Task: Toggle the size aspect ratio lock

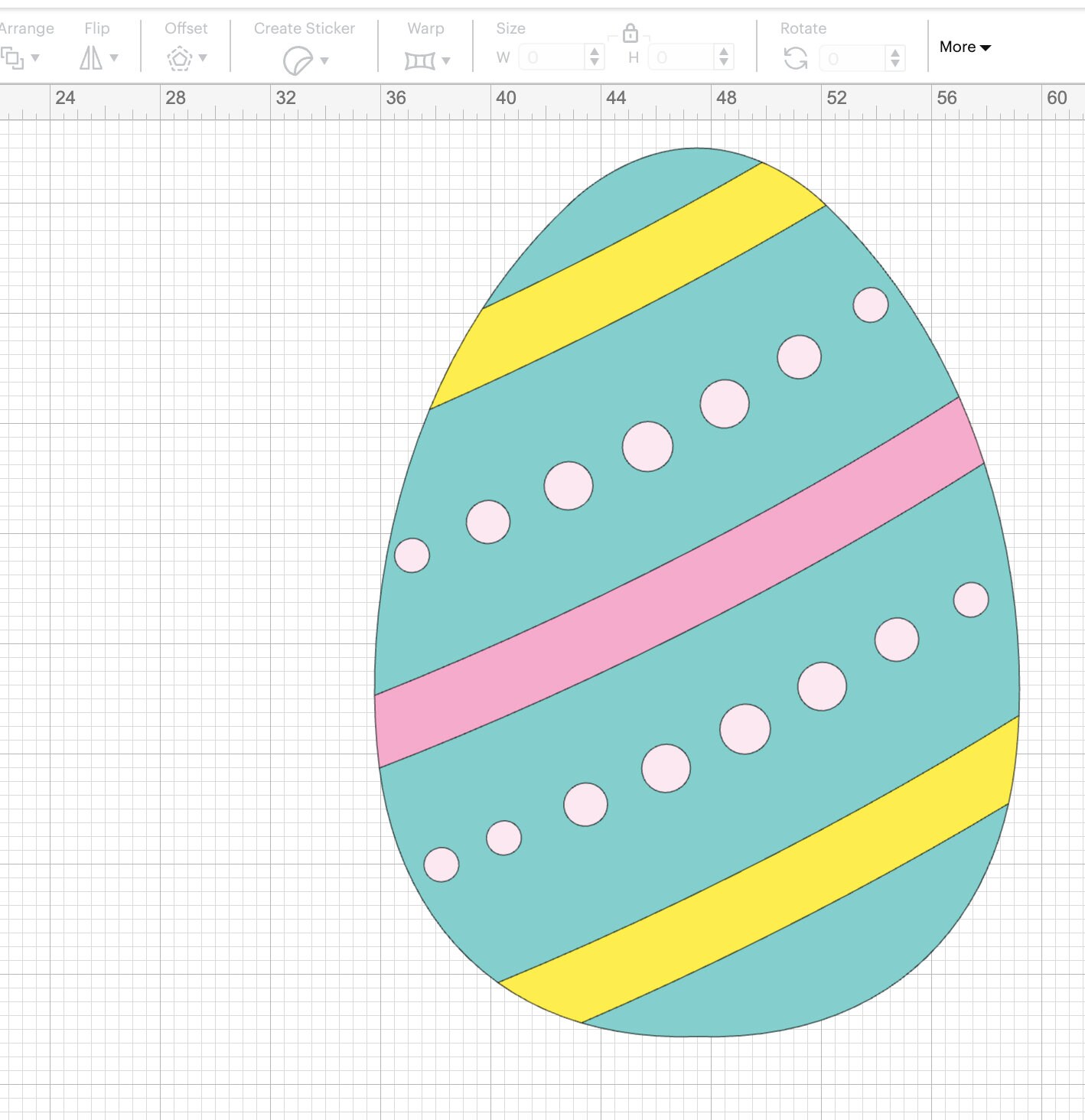Action: [630, 33]
